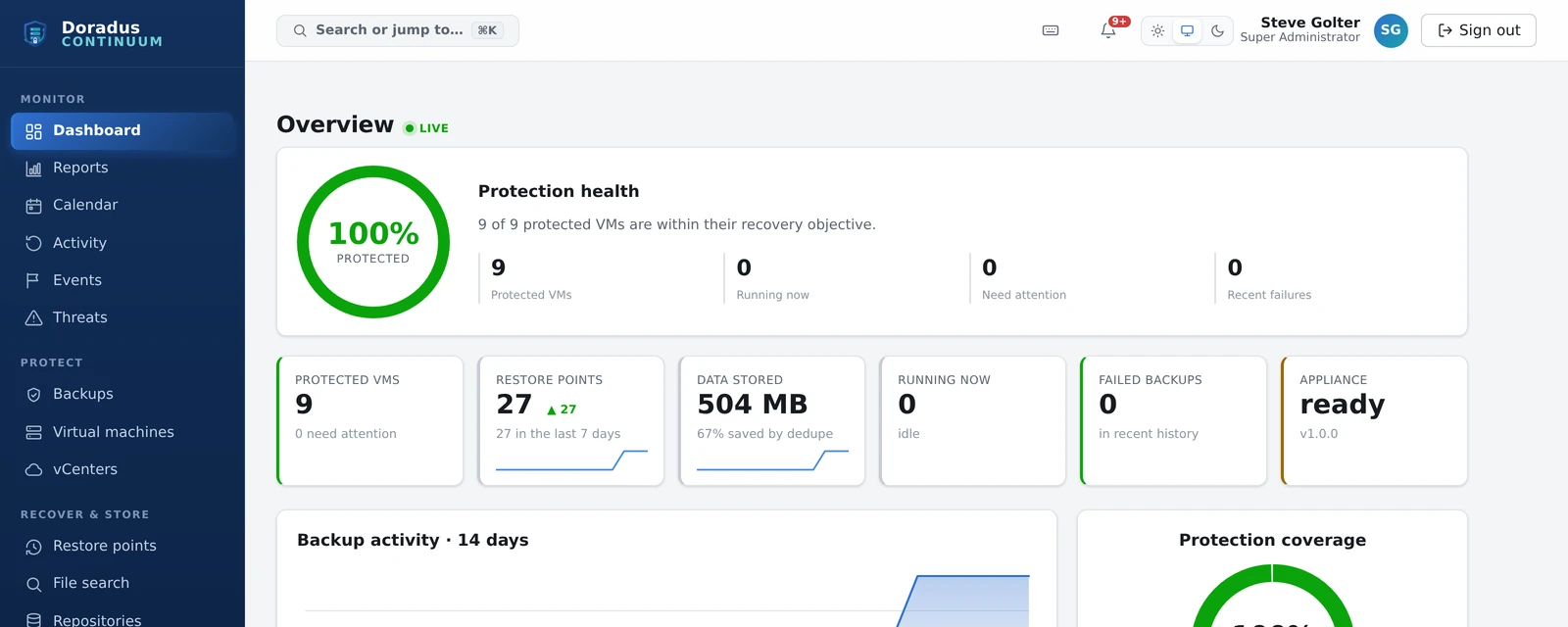
Task: Open notifications bell
Action: tap(1108, 30)
